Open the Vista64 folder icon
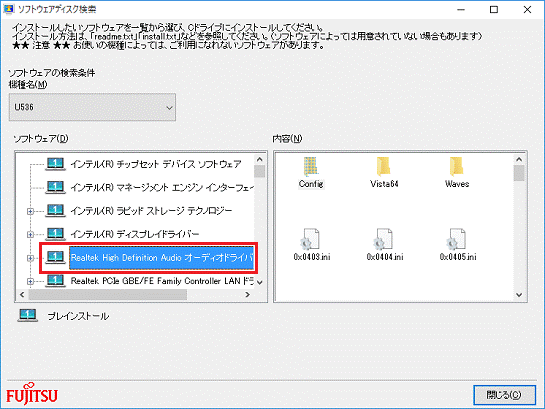The image size is (545, 409). point(383,166)
